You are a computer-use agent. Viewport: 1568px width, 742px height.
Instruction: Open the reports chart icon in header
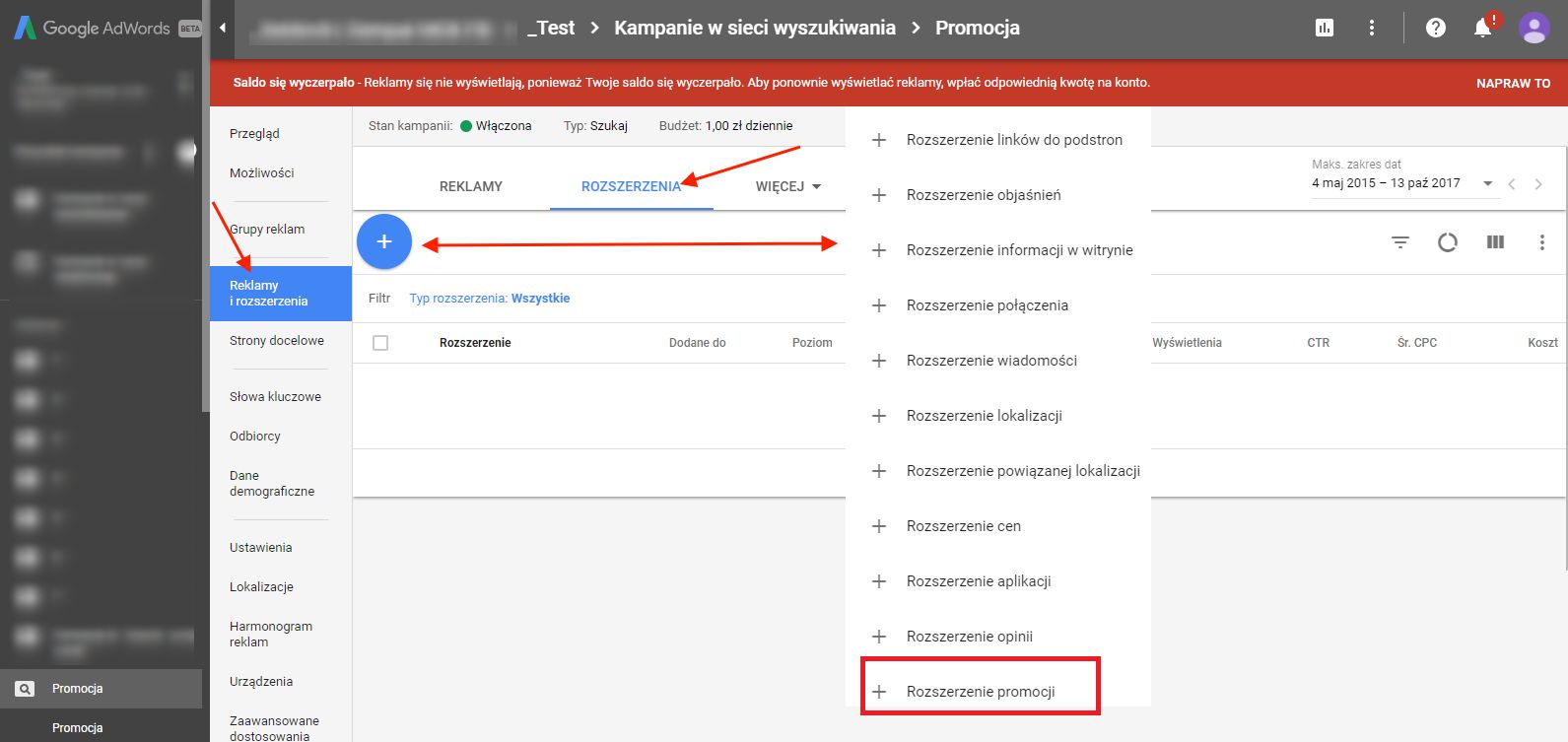[x=1325, y=28]
